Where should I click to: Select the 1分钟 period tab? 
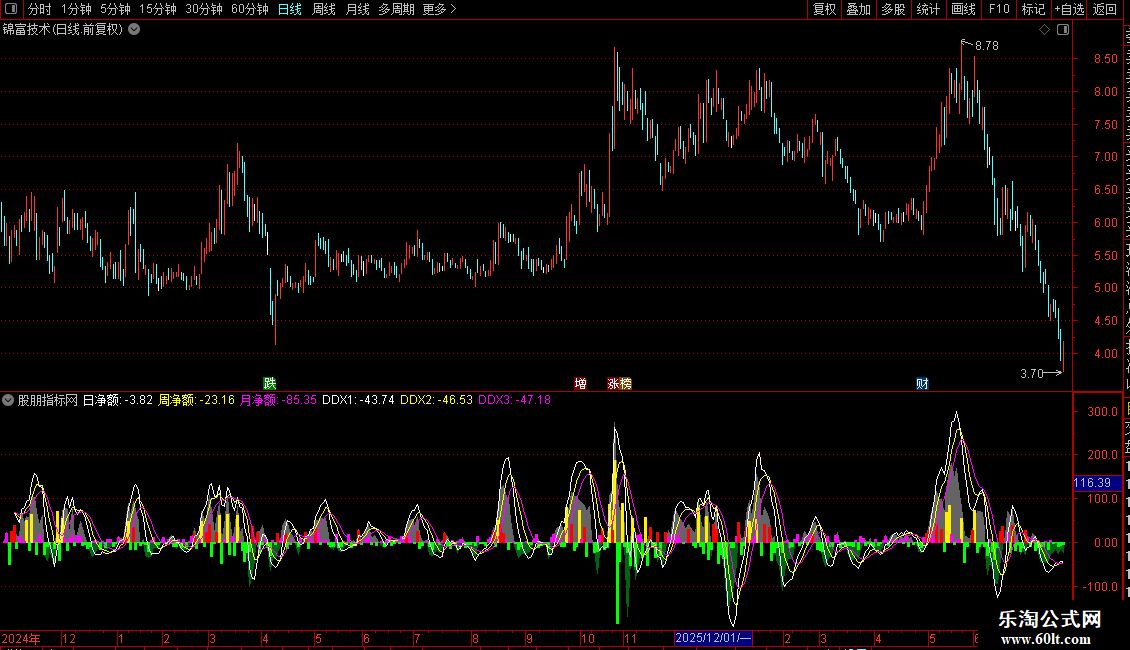(76, 9)
